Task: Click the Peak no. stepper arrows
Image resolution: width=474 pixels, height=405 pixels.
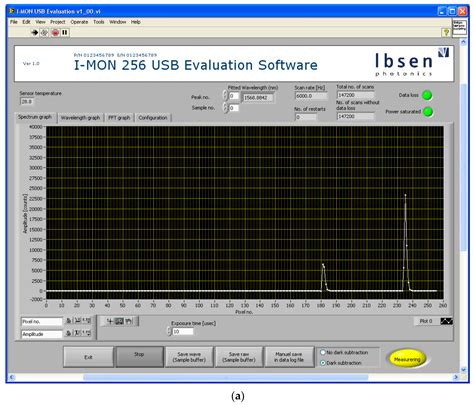Action: tap(225, 96)
